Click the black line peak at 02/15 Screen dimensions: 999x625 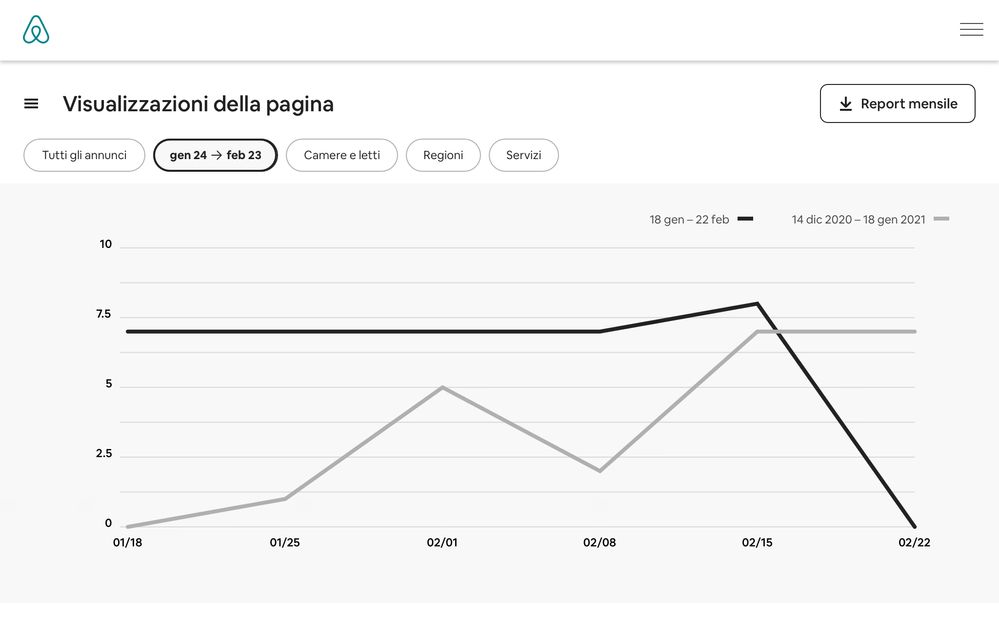pos(757,303)
